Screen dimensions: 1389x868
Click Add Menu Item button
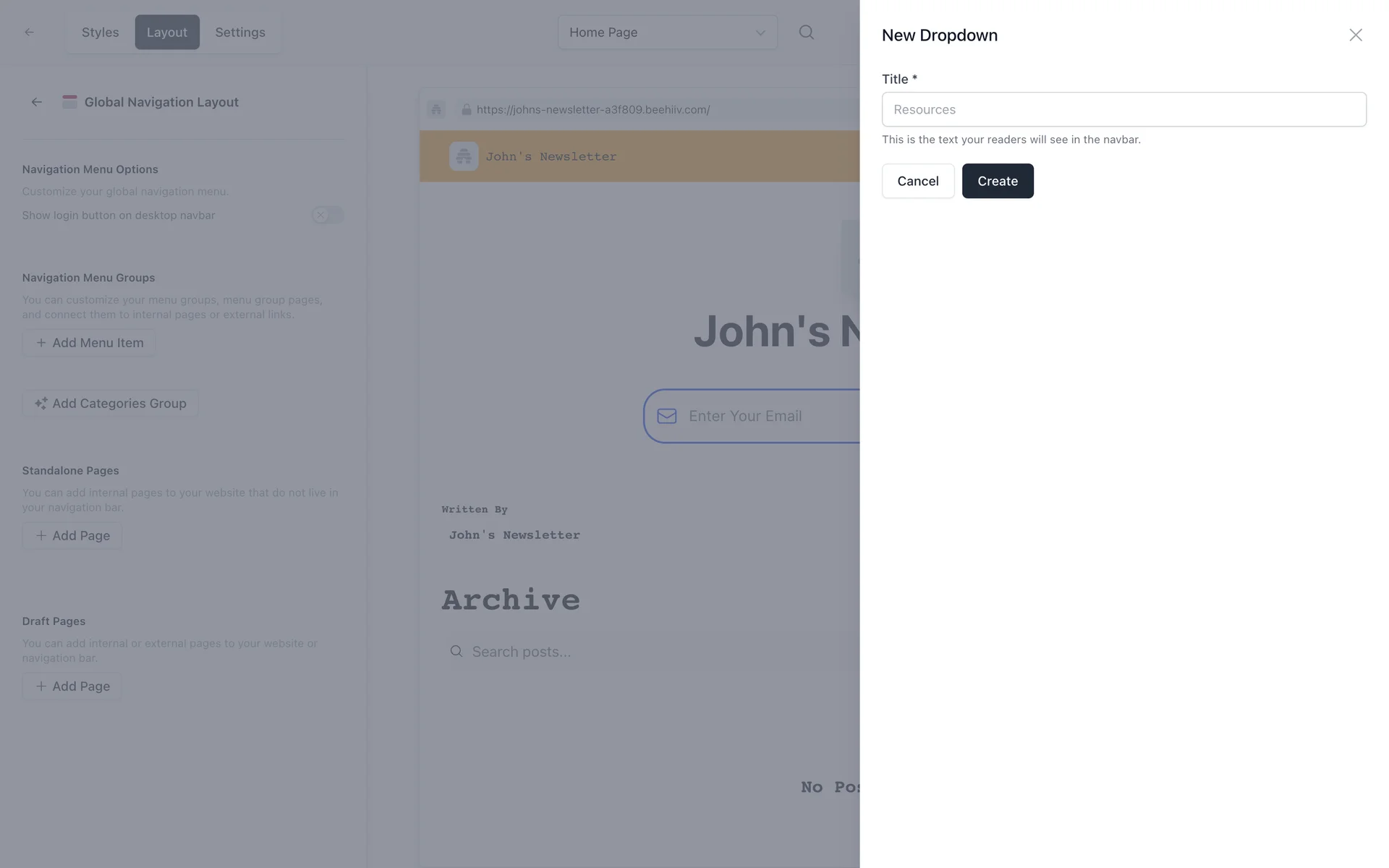click(89, 343)
